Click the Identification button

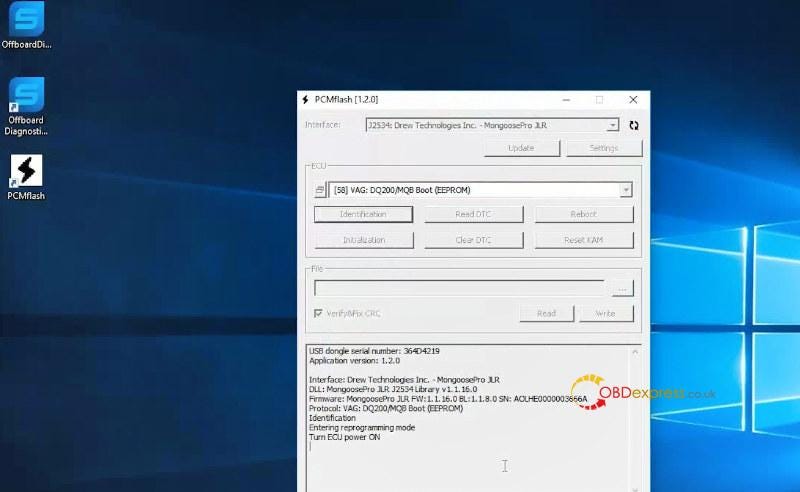tap(363, 214)
